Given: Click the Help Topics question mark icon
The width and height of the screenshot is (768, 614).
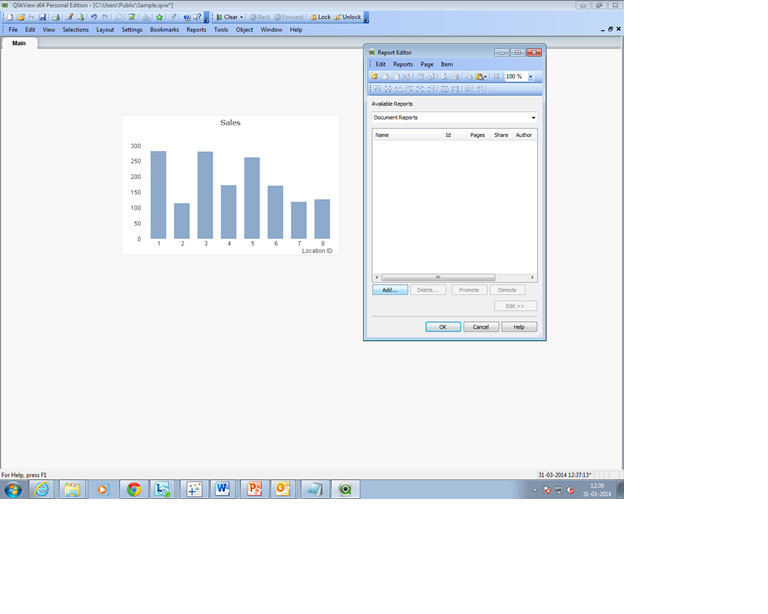Looking at the screenshot, I should point(187,17).
